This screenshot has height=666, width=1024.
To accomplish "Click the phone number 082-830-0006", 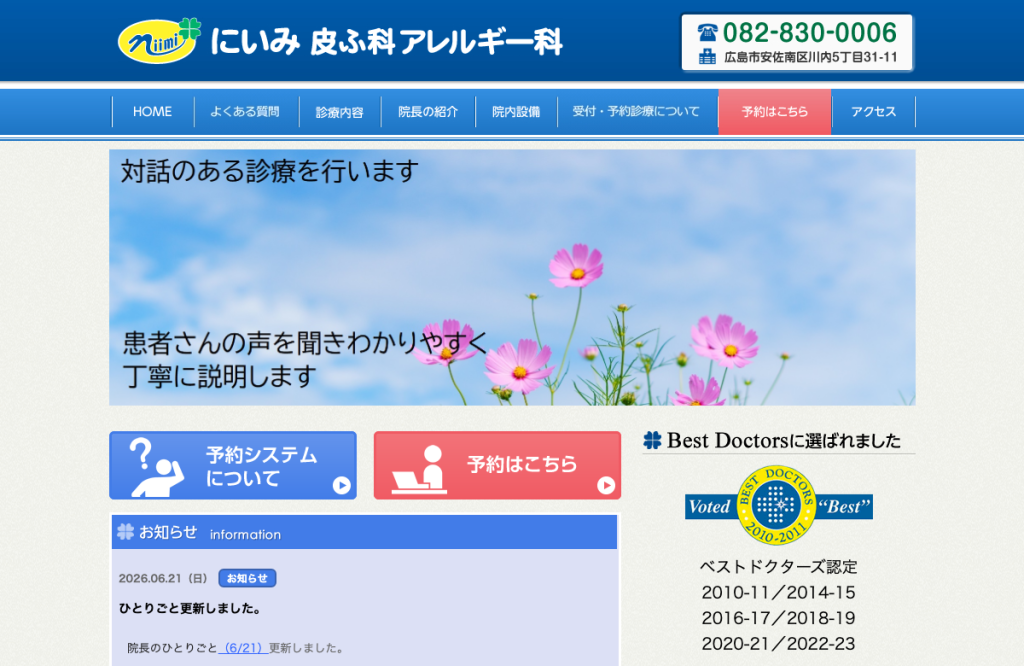I will [810, 32].
